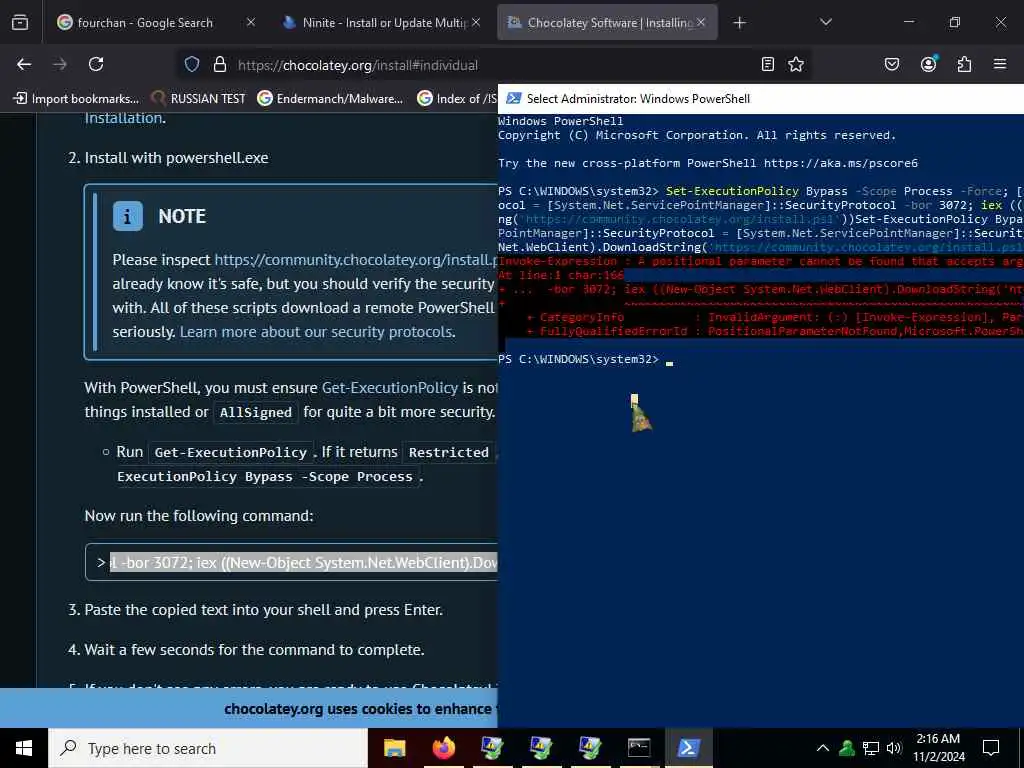Follow the community.chocolatey.org install link

(356, 259)
